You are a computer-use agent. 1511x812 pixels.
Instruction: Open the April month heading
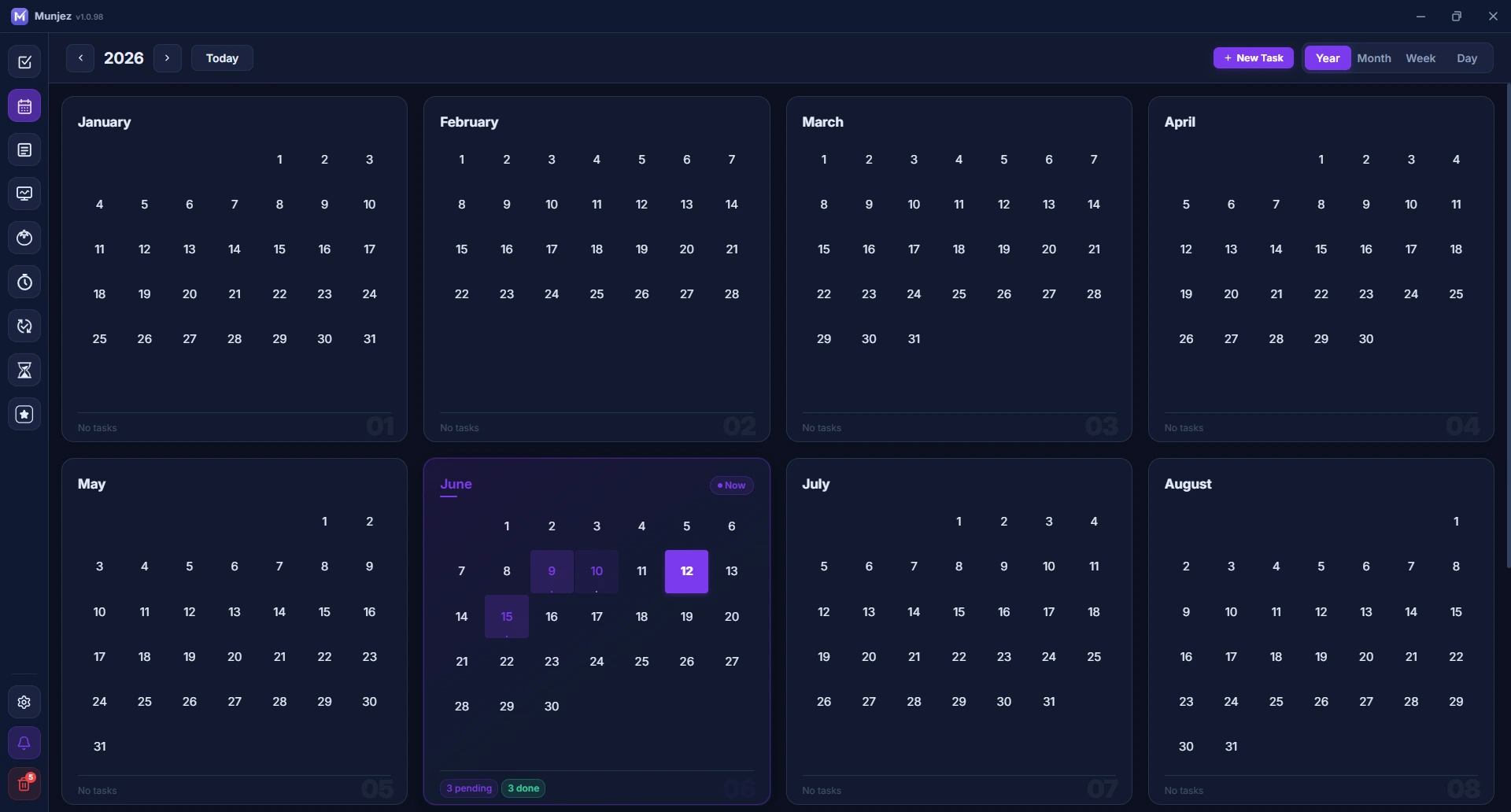click(x=1180, y=122)
